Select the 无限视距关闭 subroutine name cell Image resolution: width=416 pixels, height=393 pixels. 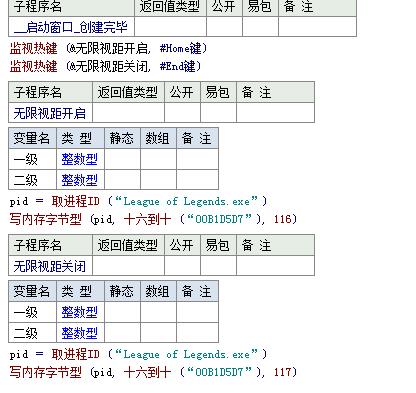tap(50, 266)
